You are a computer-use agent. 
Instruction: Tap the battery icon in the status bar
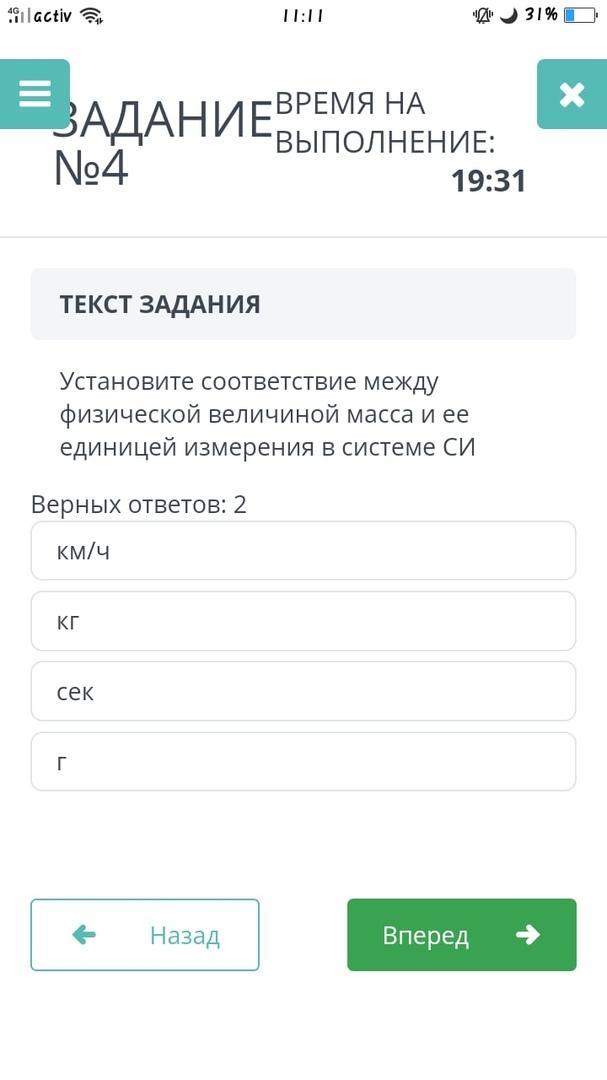coord(579,16)
